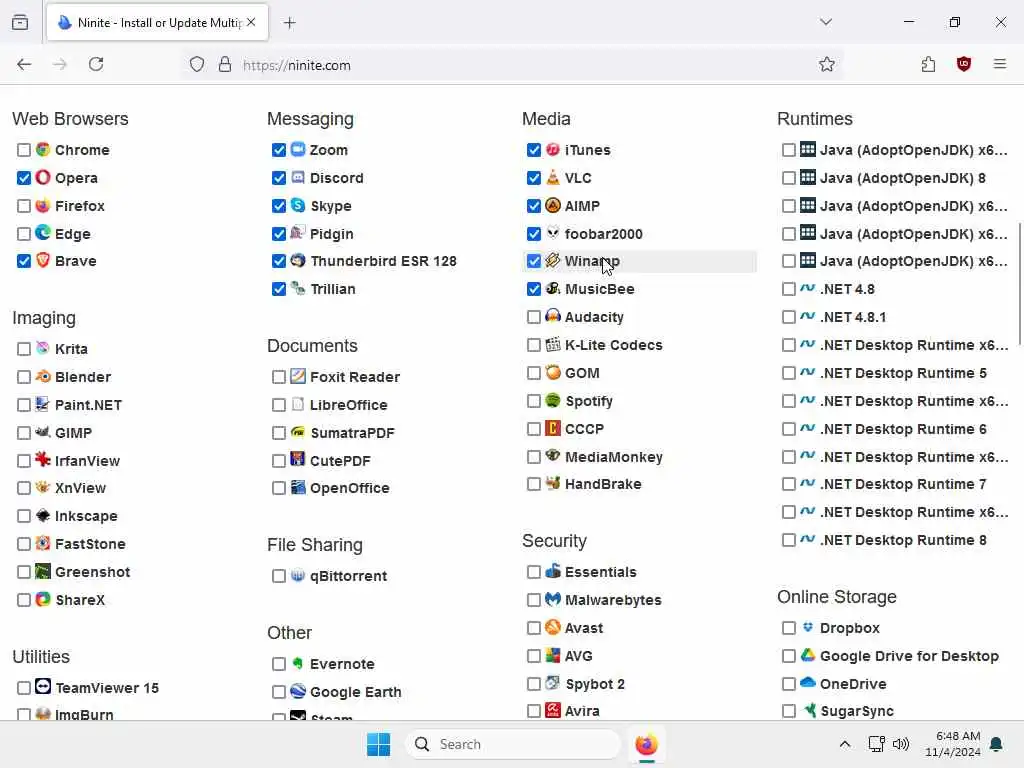The width and height of the screenshot is (1024, 768).
Task: Check the Chrome checkbox
Action: coord(24,150)
